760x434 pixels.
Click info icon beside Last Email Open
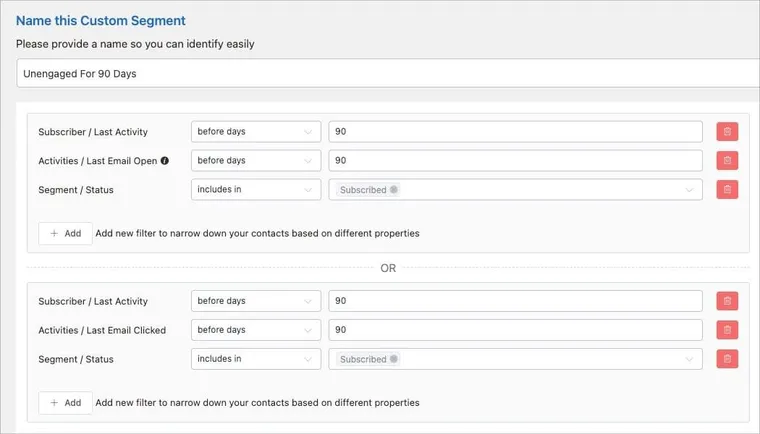(x=165, y=161)
